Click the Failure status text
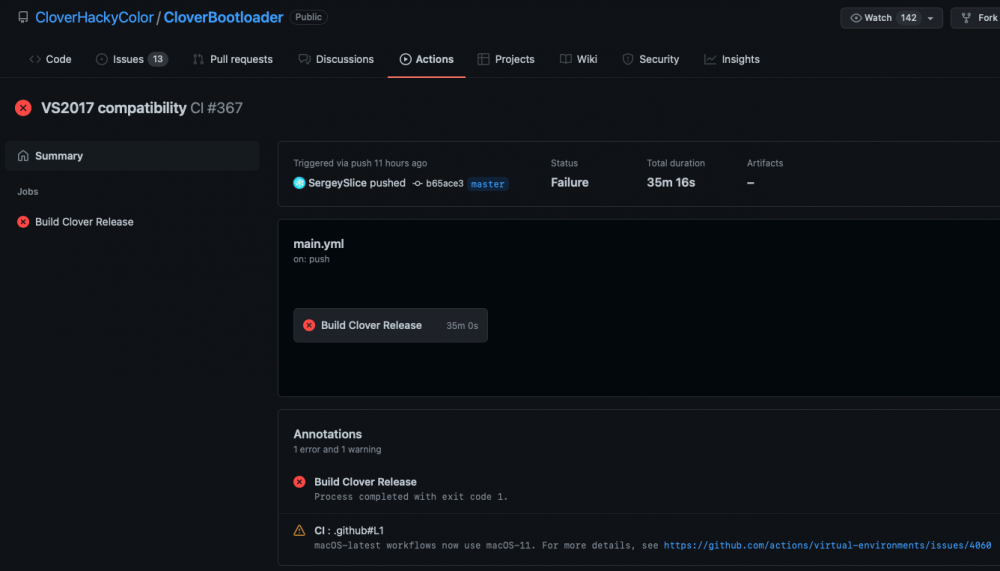The image size is (1000, 571). [x=570, y=182]
